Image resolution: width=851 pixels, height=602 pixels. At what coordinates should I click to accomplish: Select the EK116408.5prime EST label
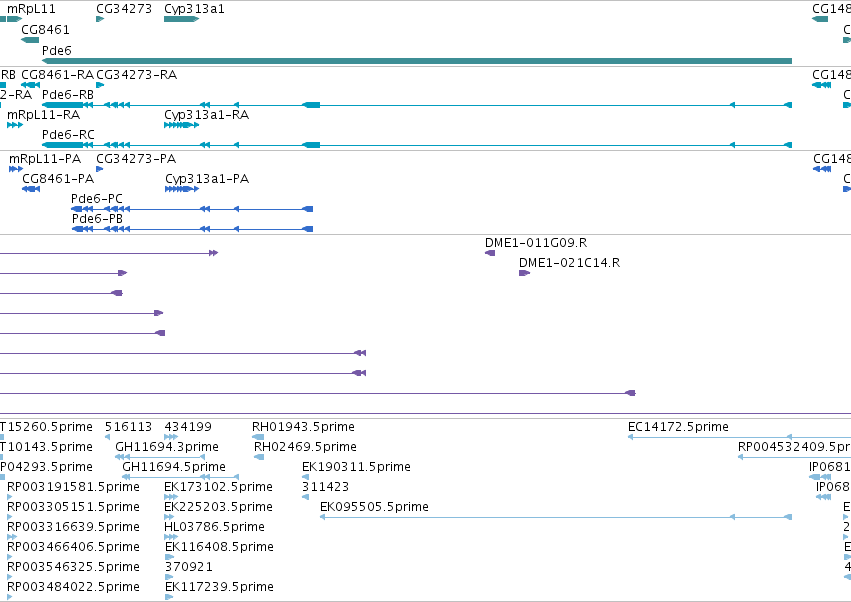pyautogui.click(x=219, y=547)
